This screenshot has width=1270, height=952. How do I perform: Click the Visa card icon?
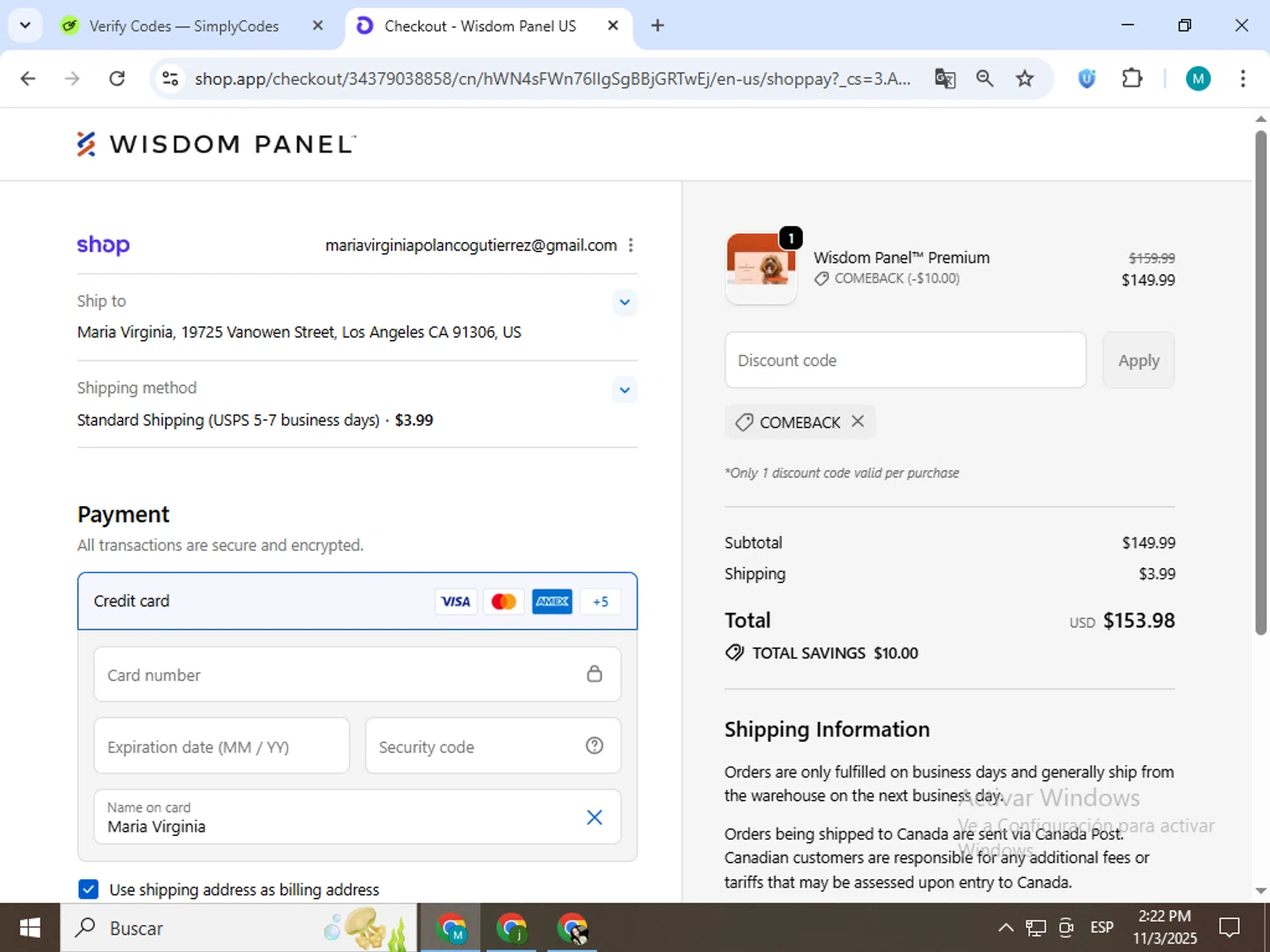(456, 602)
